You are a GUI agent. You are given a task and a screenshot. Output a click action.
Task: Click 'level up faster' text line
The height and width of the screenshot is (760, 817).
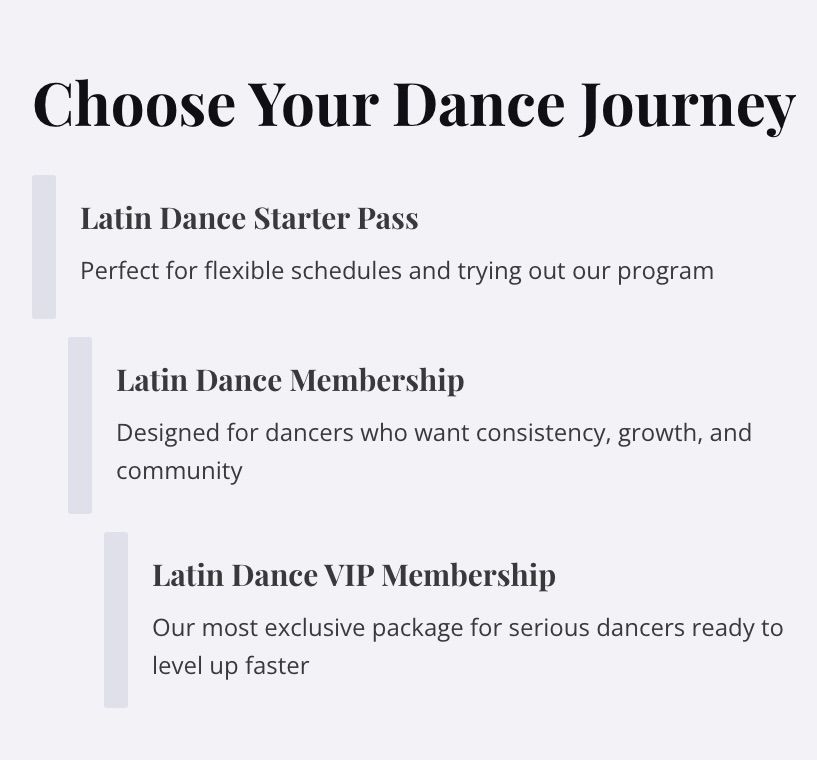tap(231, 666)
